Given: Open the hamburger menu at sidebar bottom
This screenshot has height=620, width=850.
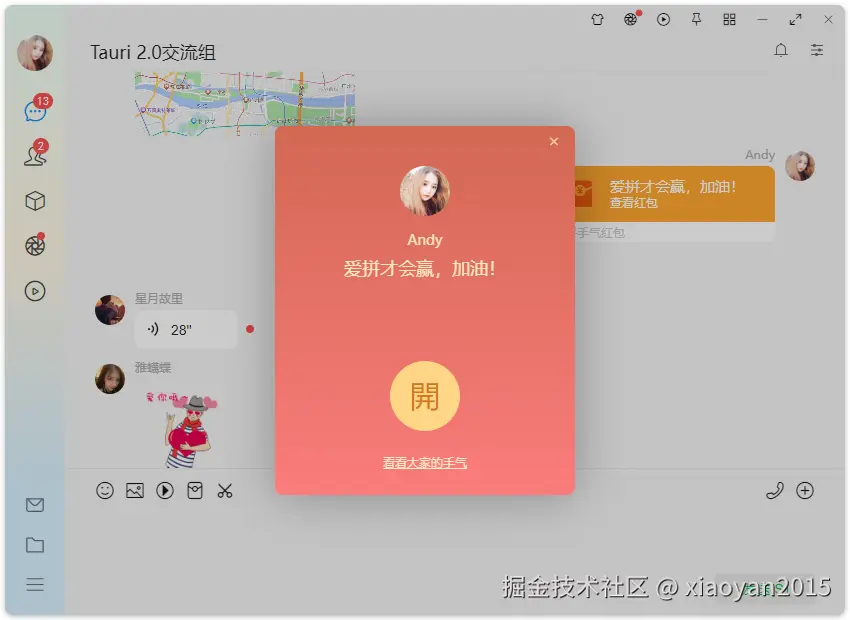Looking at the screenshot, I should point(35,584).
